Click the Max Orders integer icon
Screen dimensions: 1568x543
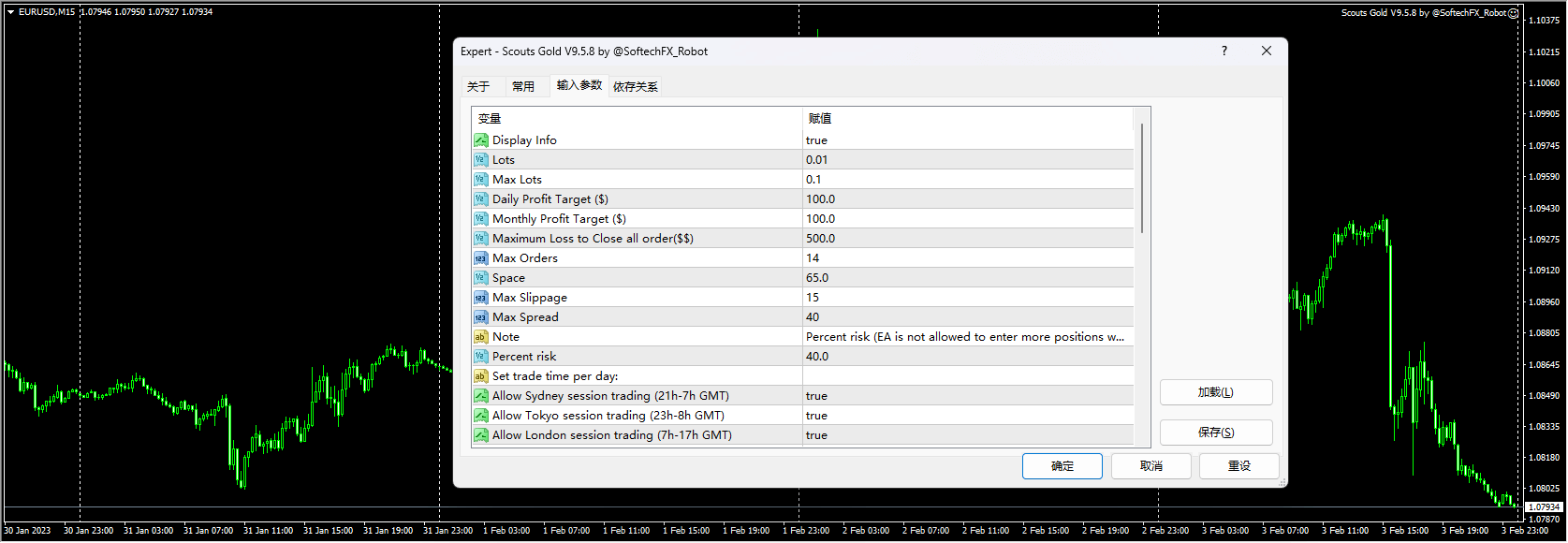[x=480, y=258]
